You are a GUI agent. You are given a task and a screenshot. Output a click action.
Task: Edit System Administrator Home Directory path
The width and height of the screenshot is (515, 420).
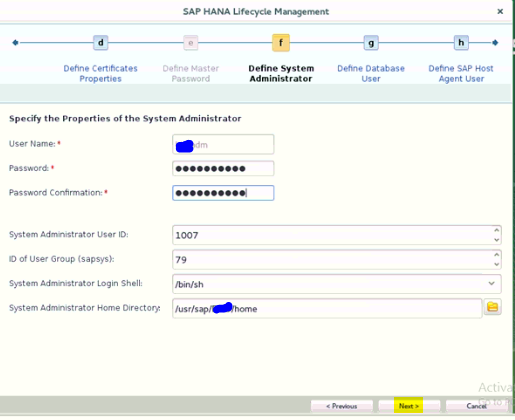click(x=327, y=308)
